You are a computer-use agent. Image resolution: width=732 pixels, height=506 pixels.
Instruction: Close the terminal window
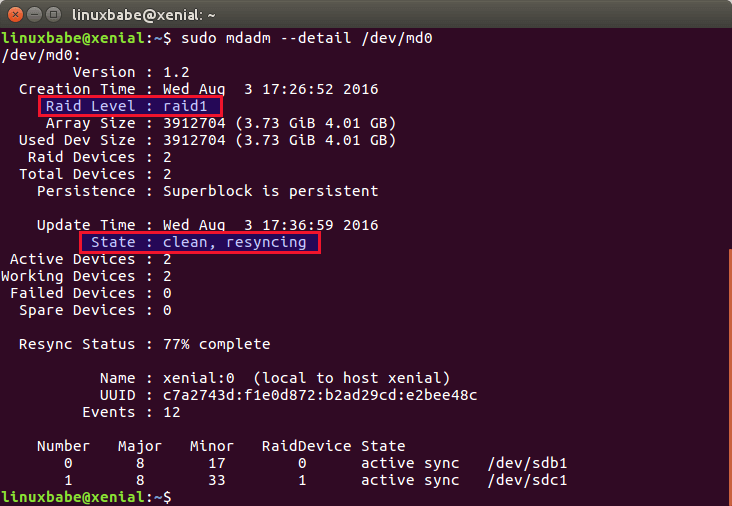14,14
